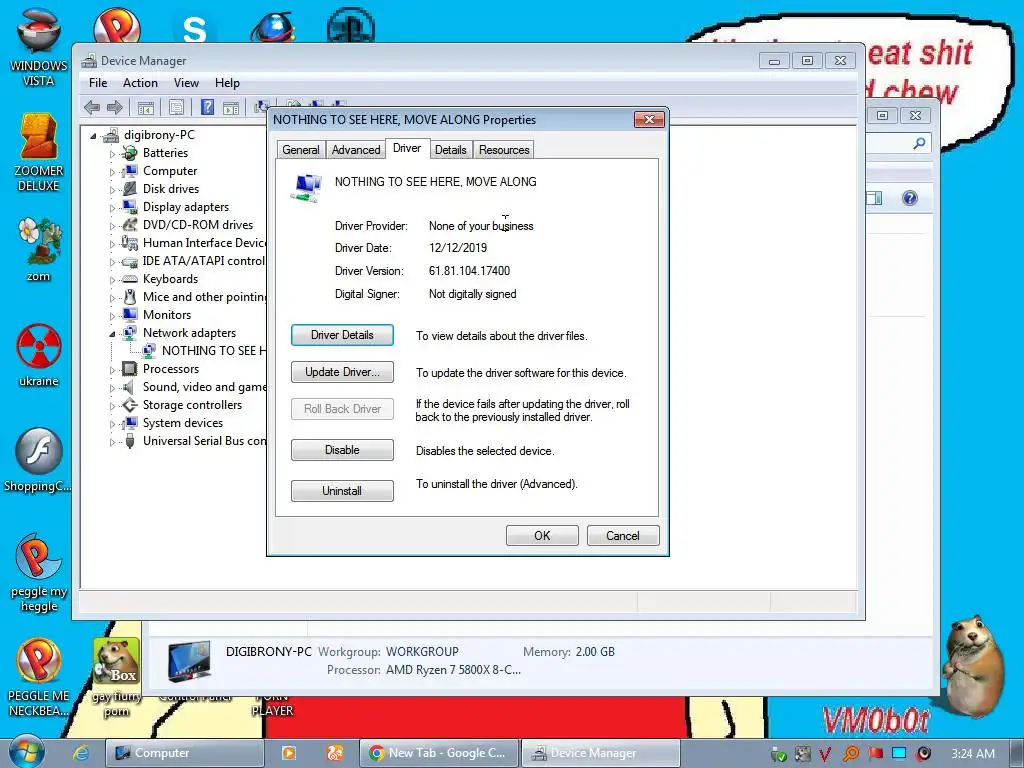Viewport: 1024px width, 768px height.
Task: Open the peggle my heggle desktop icon
Action: click(39, 573)
